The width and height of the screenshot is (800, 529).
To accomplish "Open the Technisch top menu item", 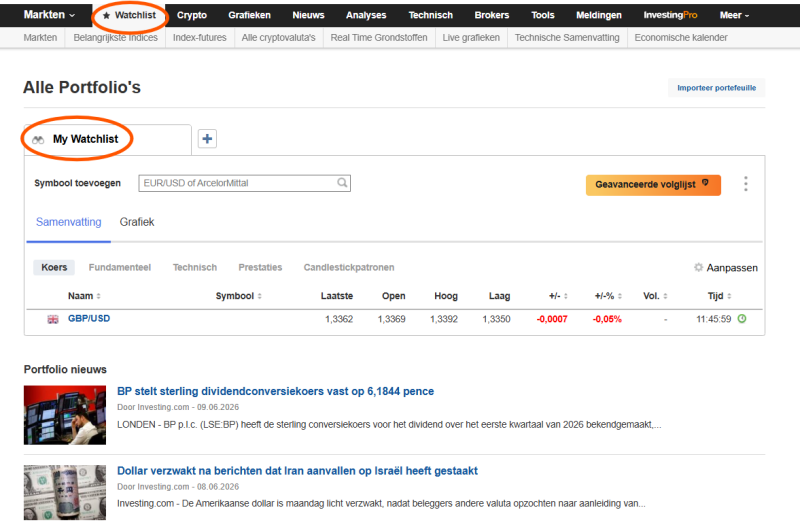I will 431,15.
